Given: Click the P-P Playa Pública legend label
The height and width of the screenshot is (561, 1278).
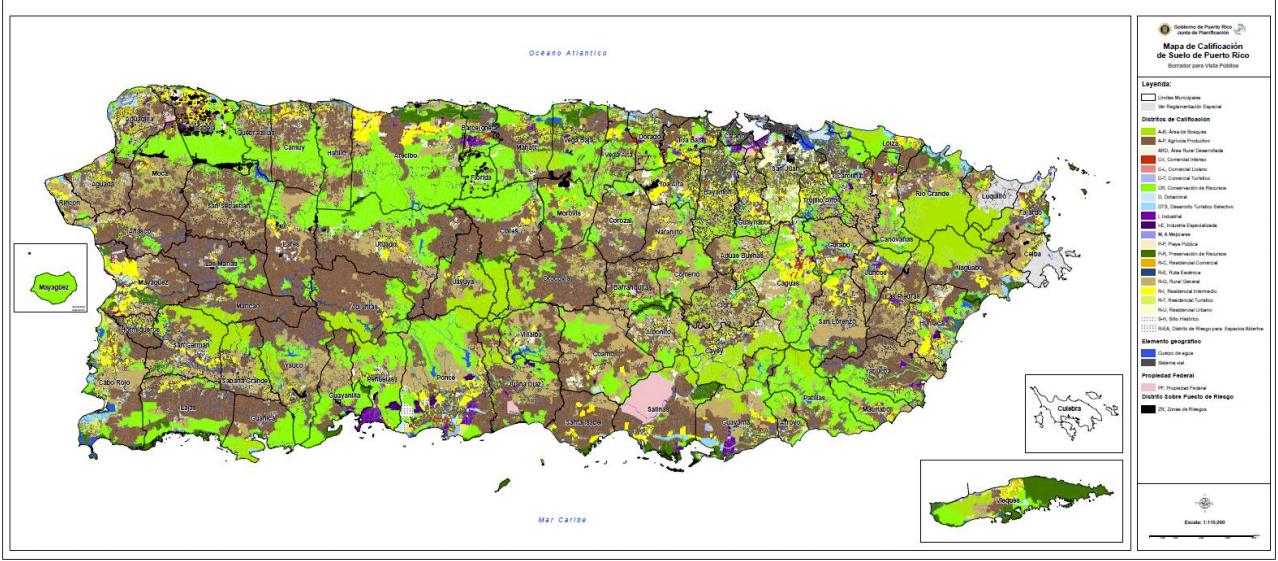Looking at the screenshot, I should pyautogui.click(x=1177, y=244).
